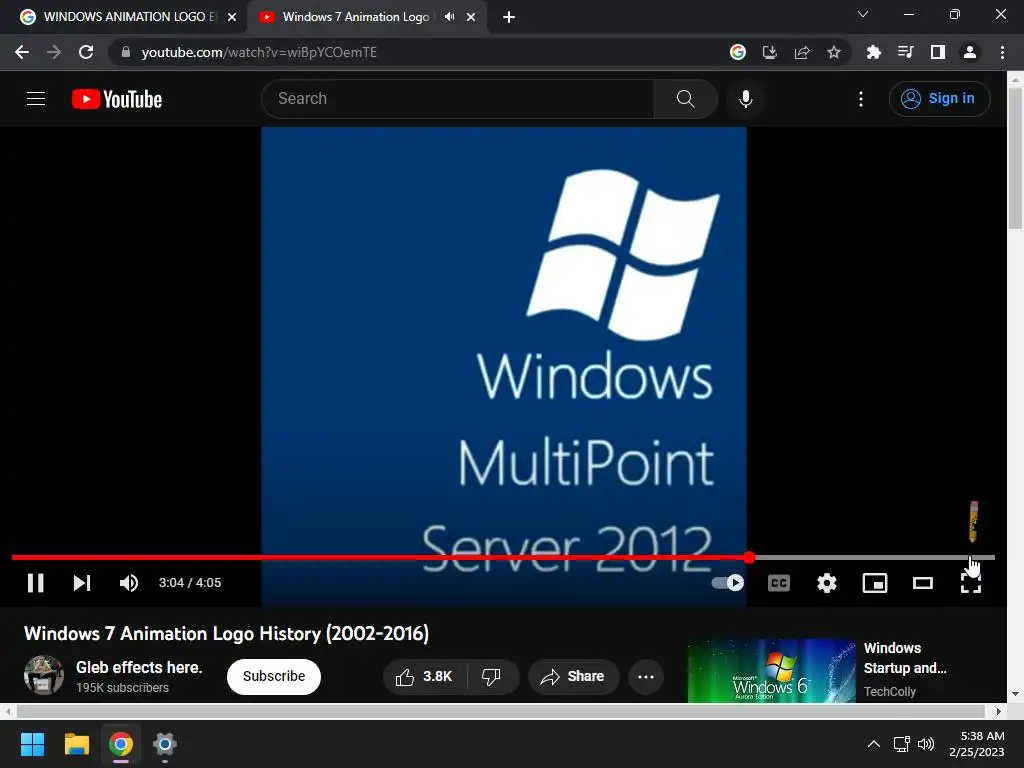1024x768 pixels.
Task: Subscribe to Gleb effects here.
Action: (274, 676)
